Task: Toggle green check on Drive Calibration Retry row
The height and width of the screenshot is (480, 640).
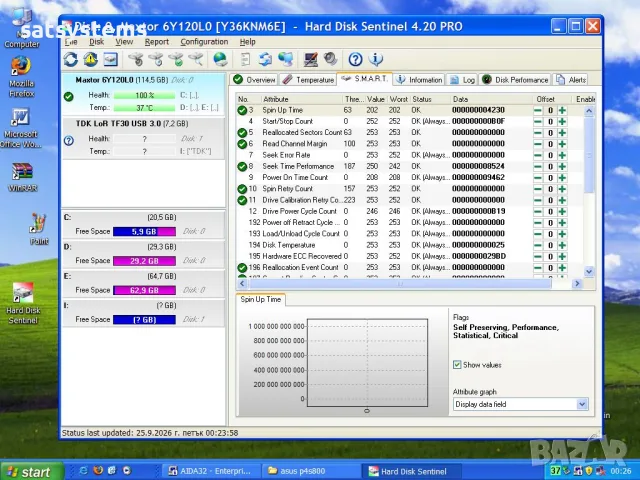Action: [x=242, y=200]
